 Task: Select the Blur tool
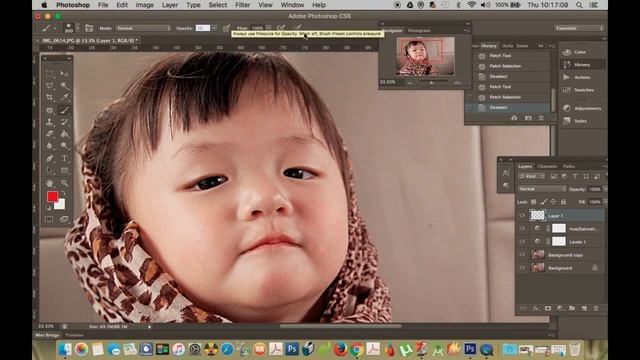[x=50, y=146]
